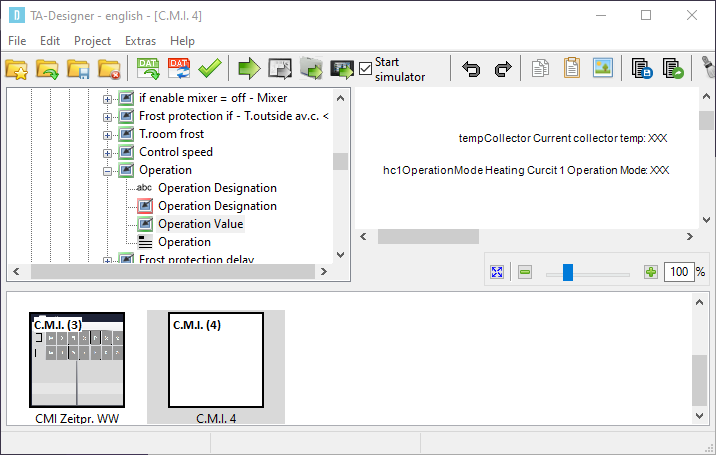Click the green plus zoom-in button
This screenshot has height=455, width=716.
click(650, 272)
